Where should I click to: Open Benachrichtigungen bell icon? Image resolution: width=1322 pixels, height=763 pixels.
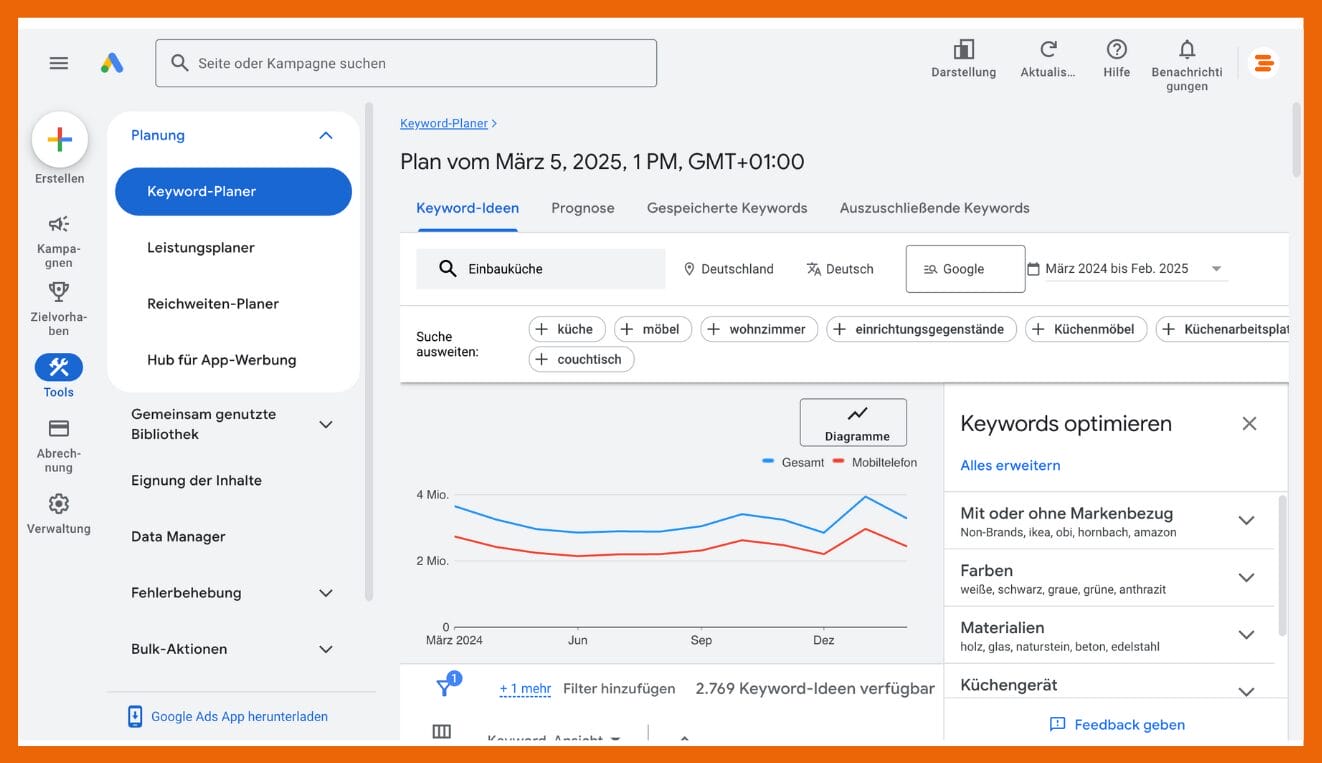click(x=1187, y=50)
